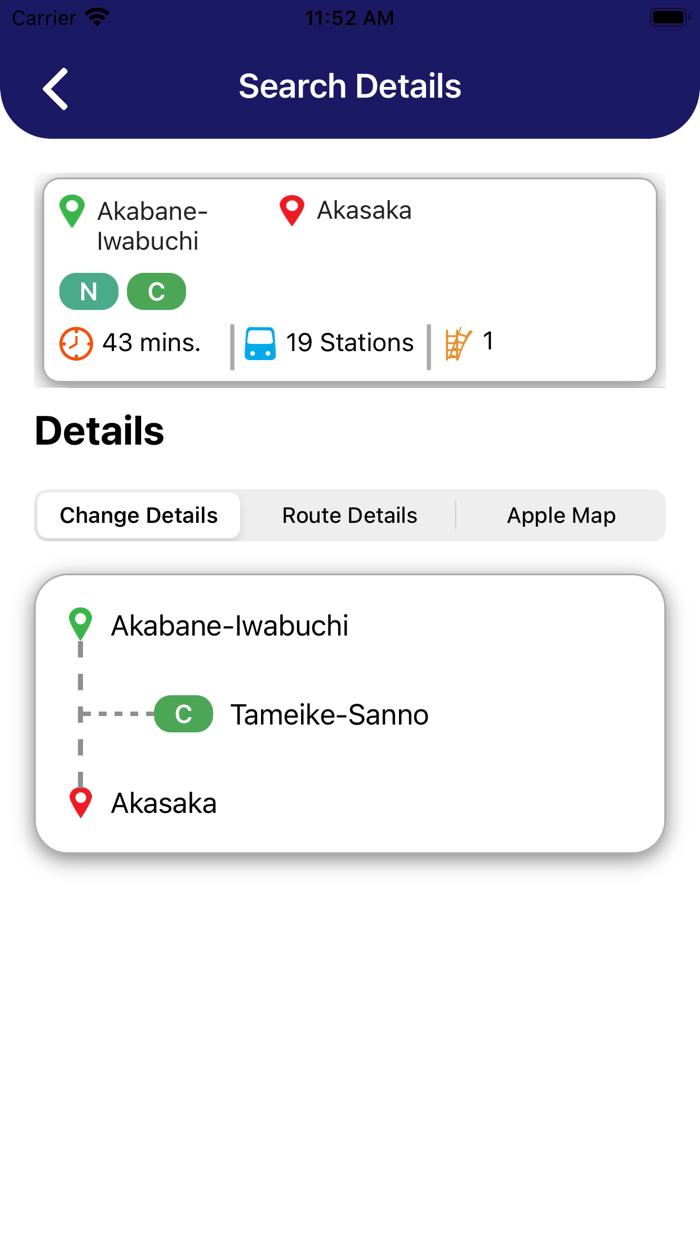Tap the N line badge icon
Viewport: 700px width, 1244px height.
pyautogui.click(x=88, y=291)
